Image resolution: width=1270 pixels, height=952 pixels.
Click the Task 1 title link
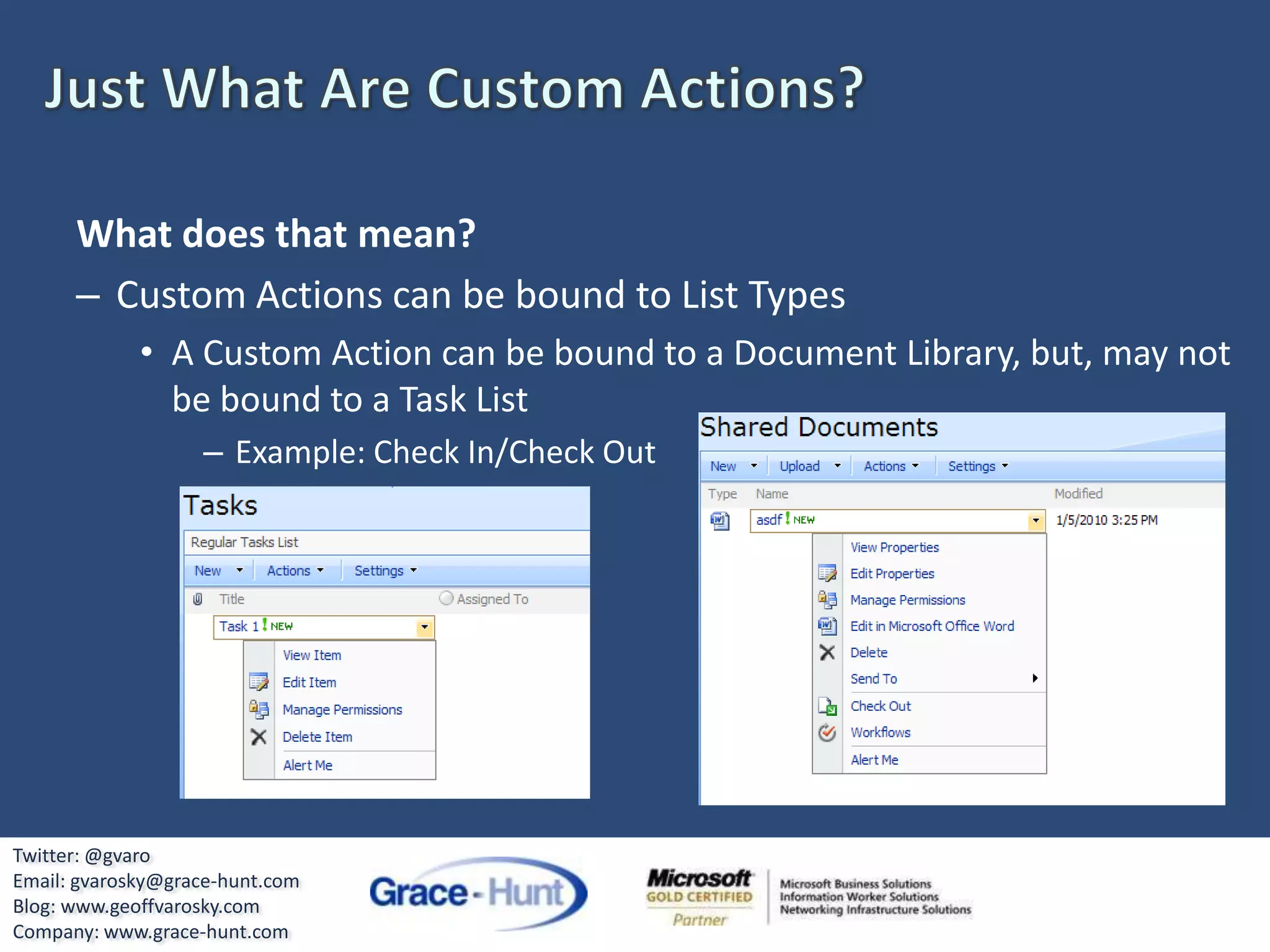click(x=239, y=627)
